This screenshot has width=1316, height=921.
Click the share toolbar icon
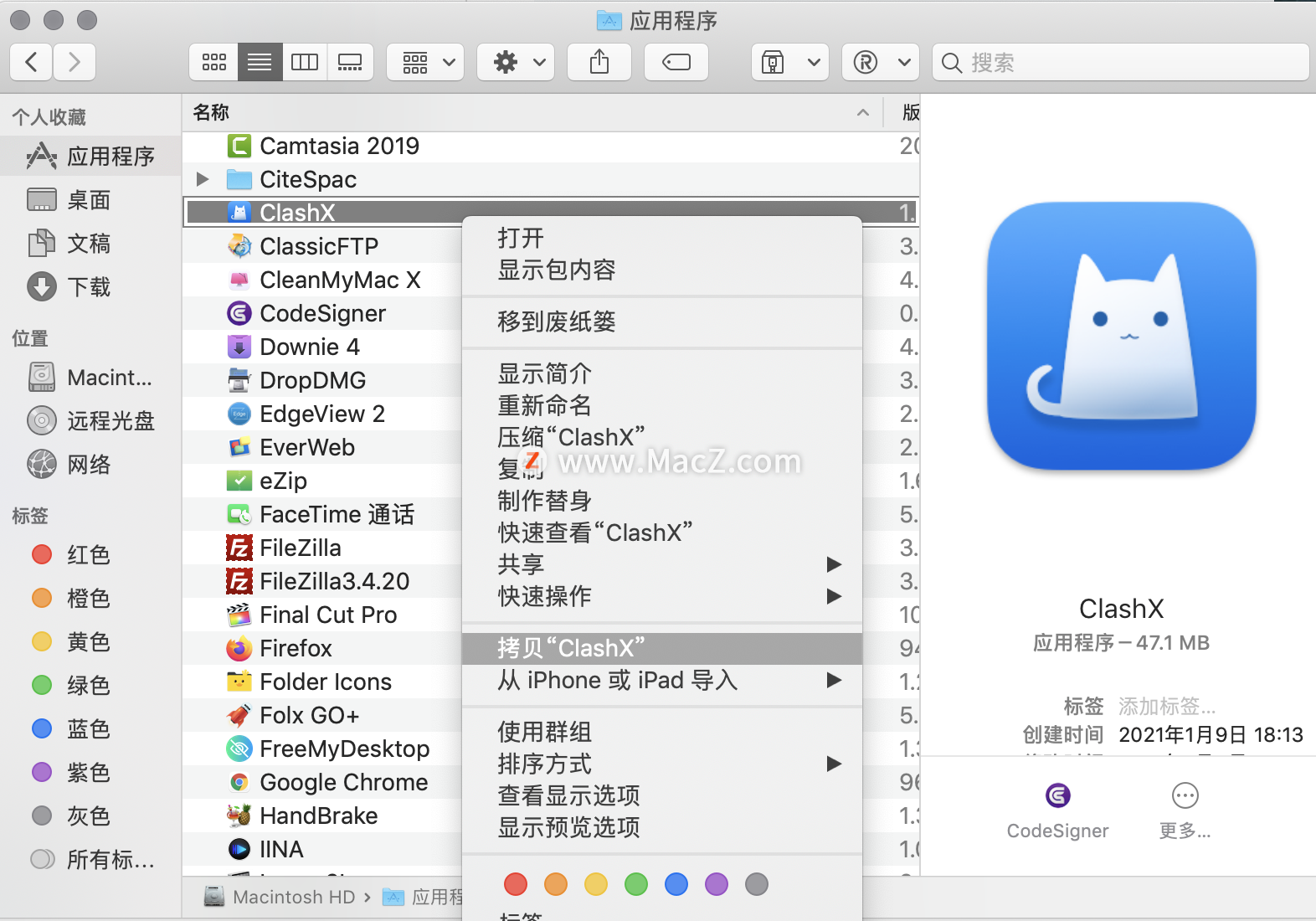tap(599, 62)
